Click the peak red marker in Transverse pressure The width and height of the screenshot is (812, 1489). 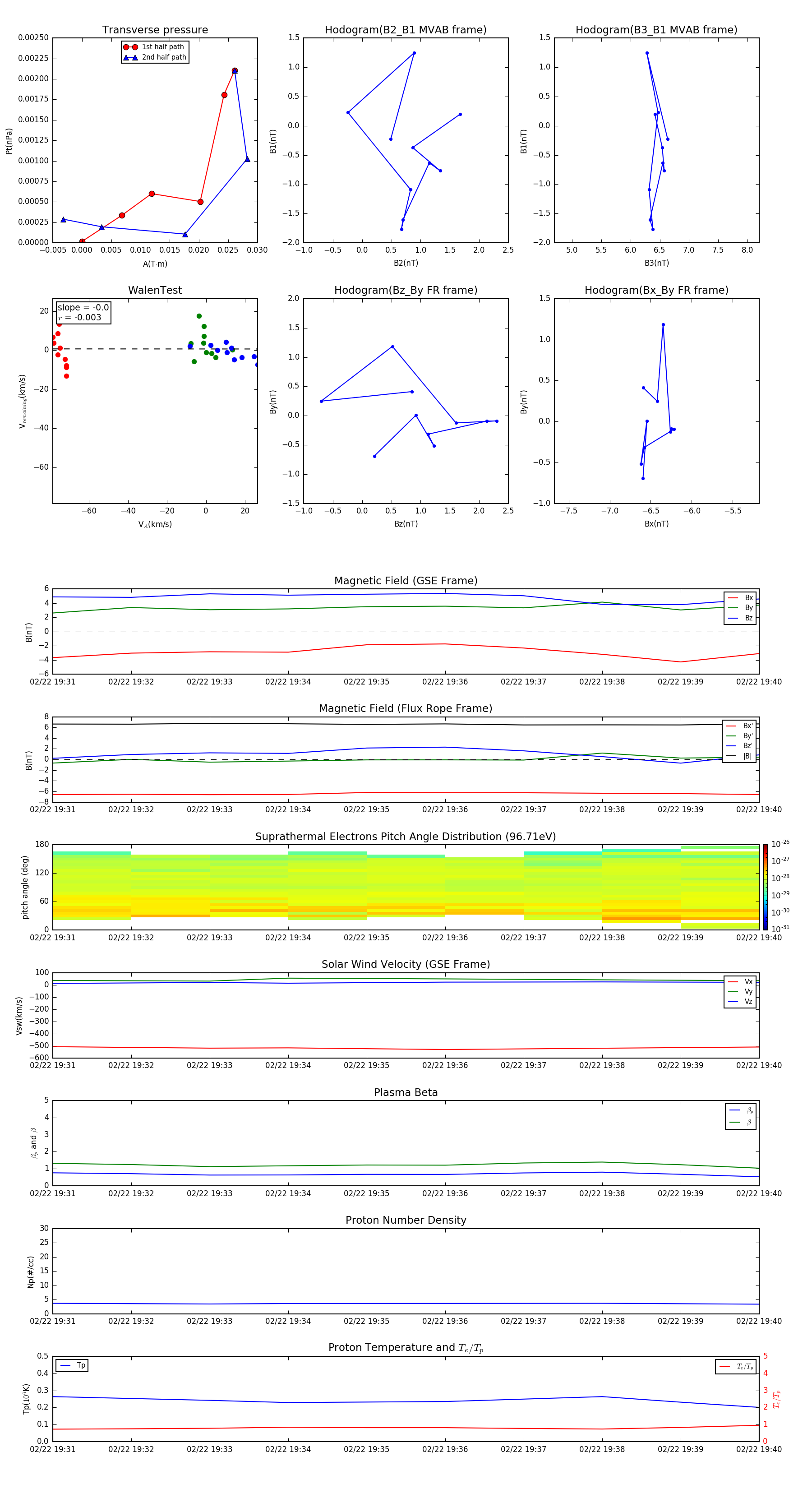point(235,70)
